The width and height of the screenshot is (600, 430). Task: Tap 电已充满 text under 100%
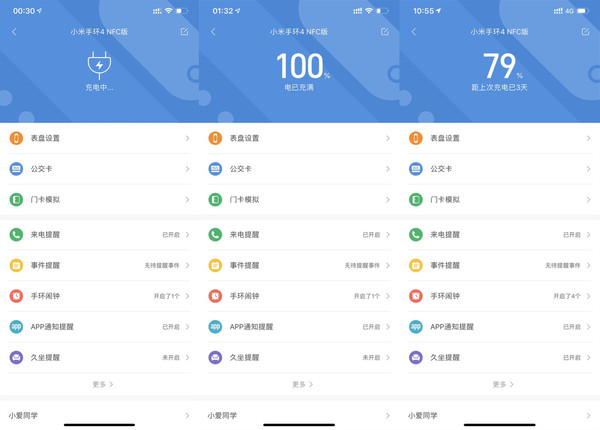(299, 88)
